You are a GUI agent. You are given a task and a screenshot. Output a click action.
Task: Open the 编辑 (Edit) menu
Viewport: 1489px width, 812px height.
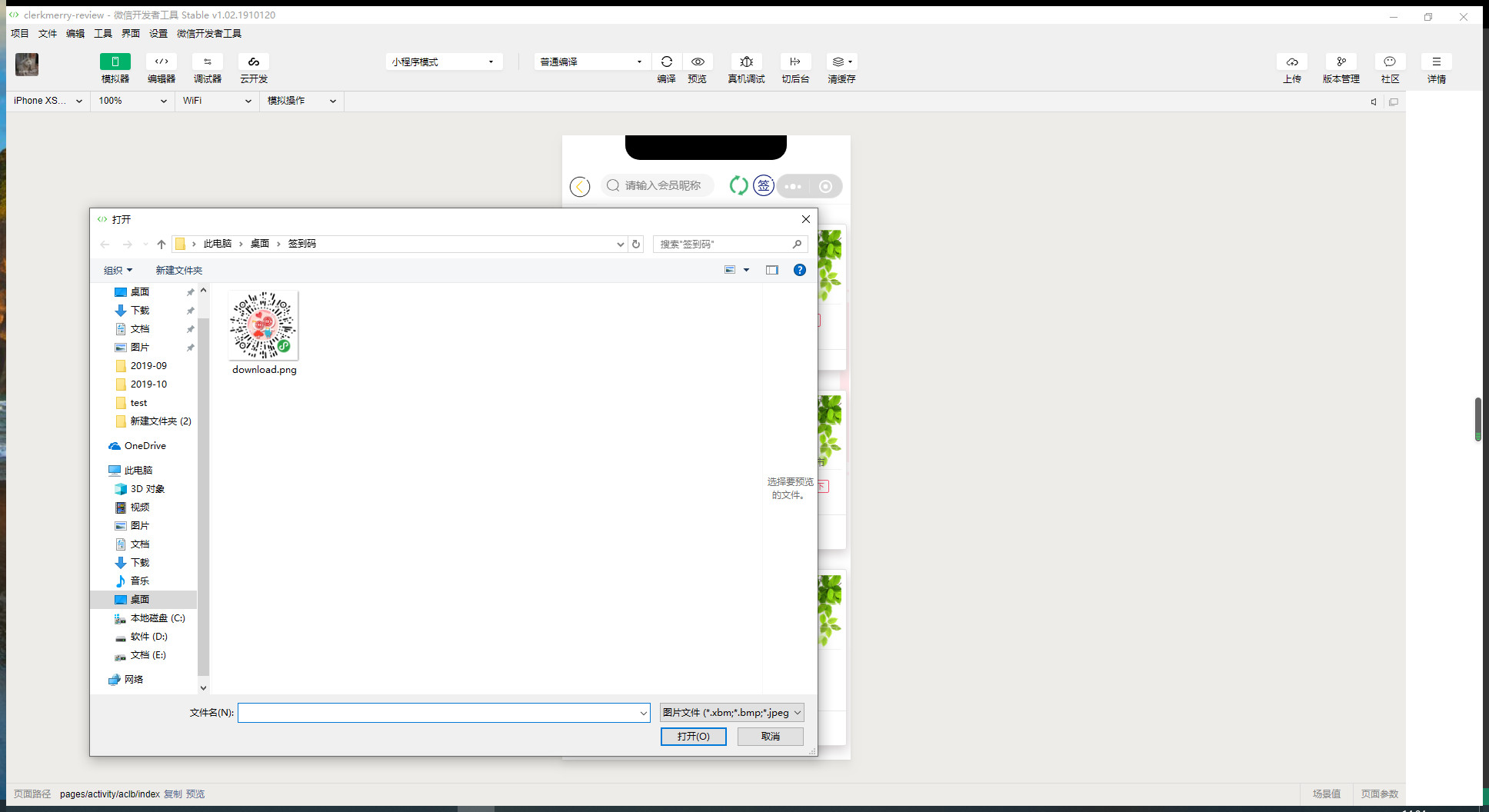(75, 33)
